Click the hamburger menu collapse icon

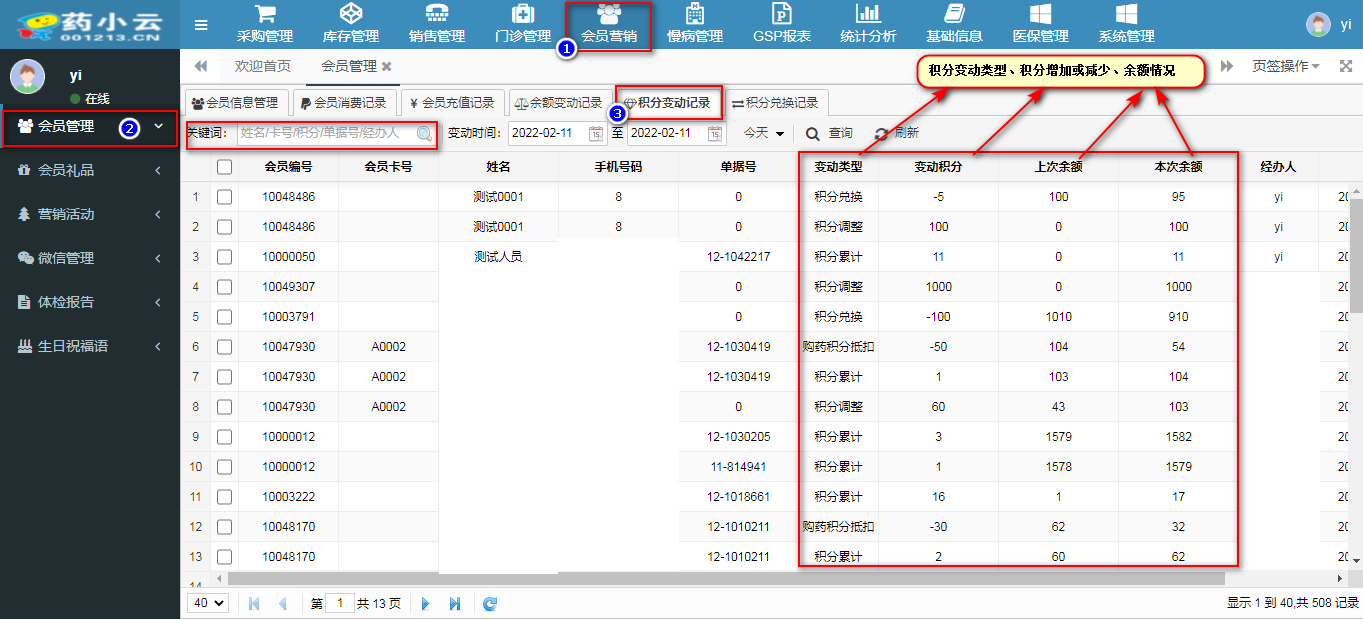click(x=201, y=25)
